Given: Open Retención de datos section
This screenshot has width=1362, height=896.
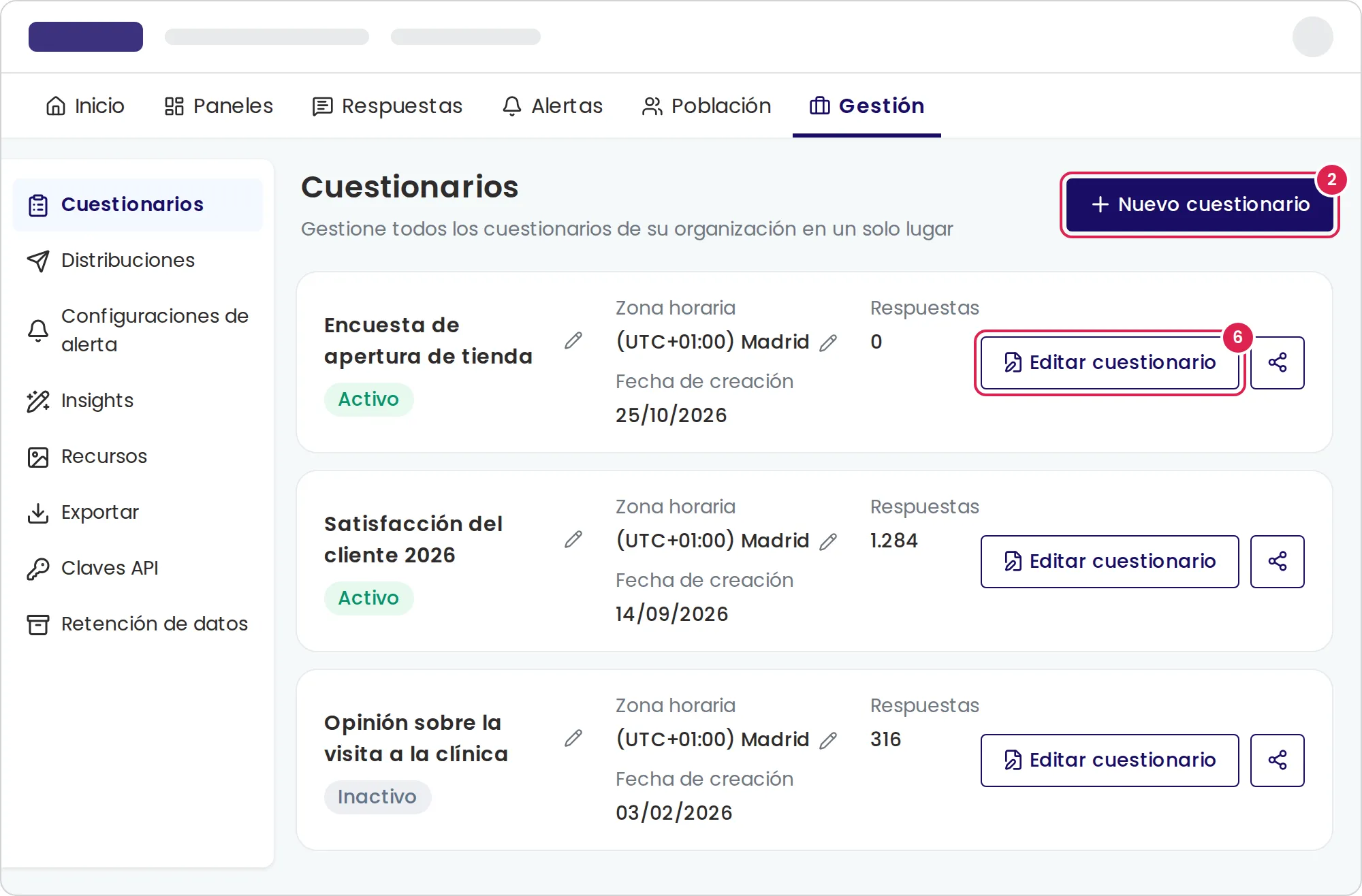Looking at the screenshot, I should (x=138, y=624).
